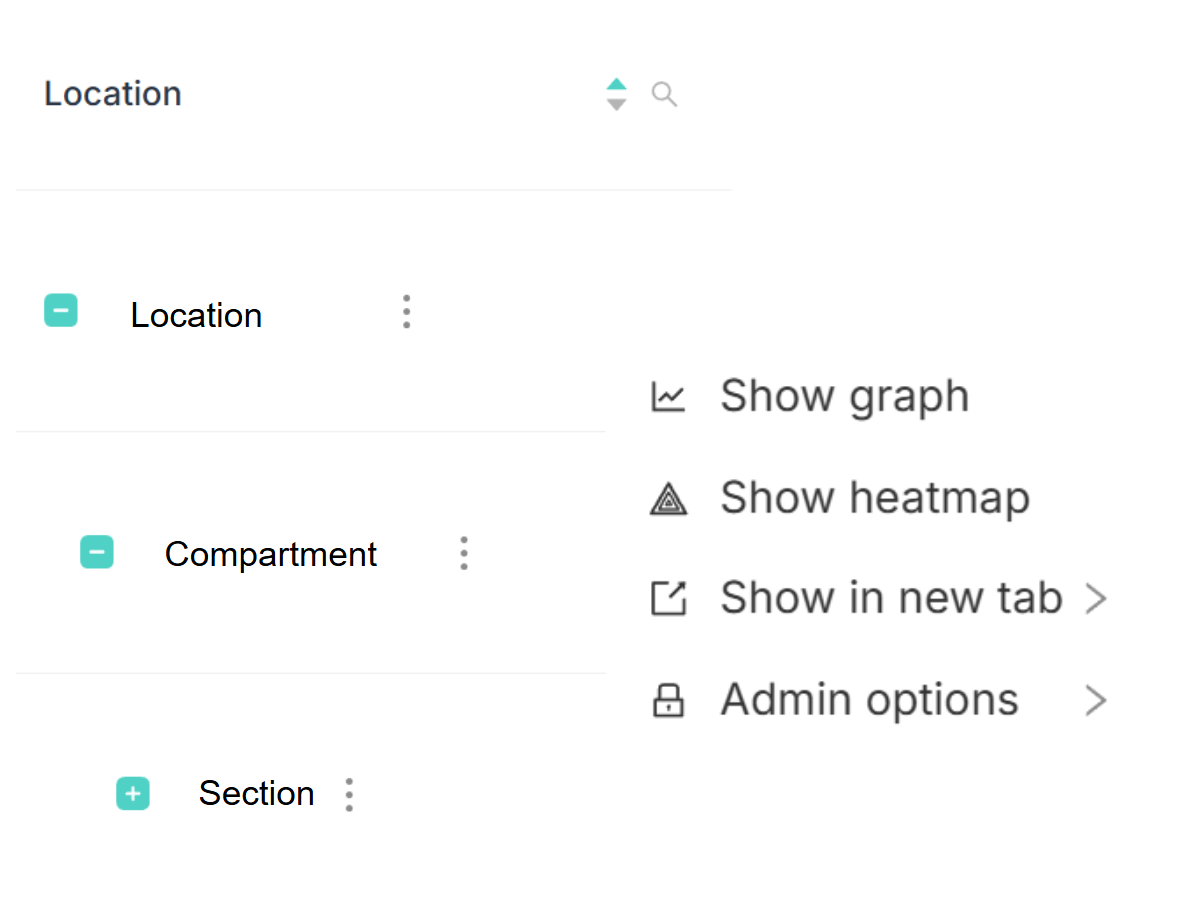Expand the Section tree node
This screenshot has width=1187, height=911.
(x=132, y=794)
